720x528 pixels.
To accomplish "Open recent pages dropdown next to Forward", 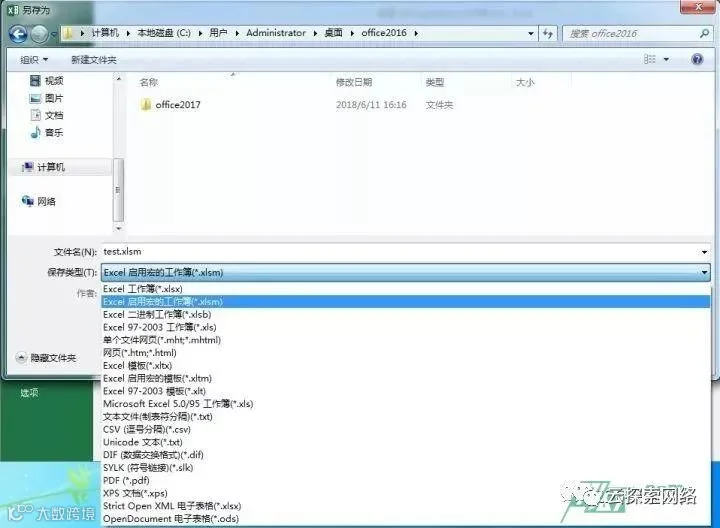I will tap(54, 34).
